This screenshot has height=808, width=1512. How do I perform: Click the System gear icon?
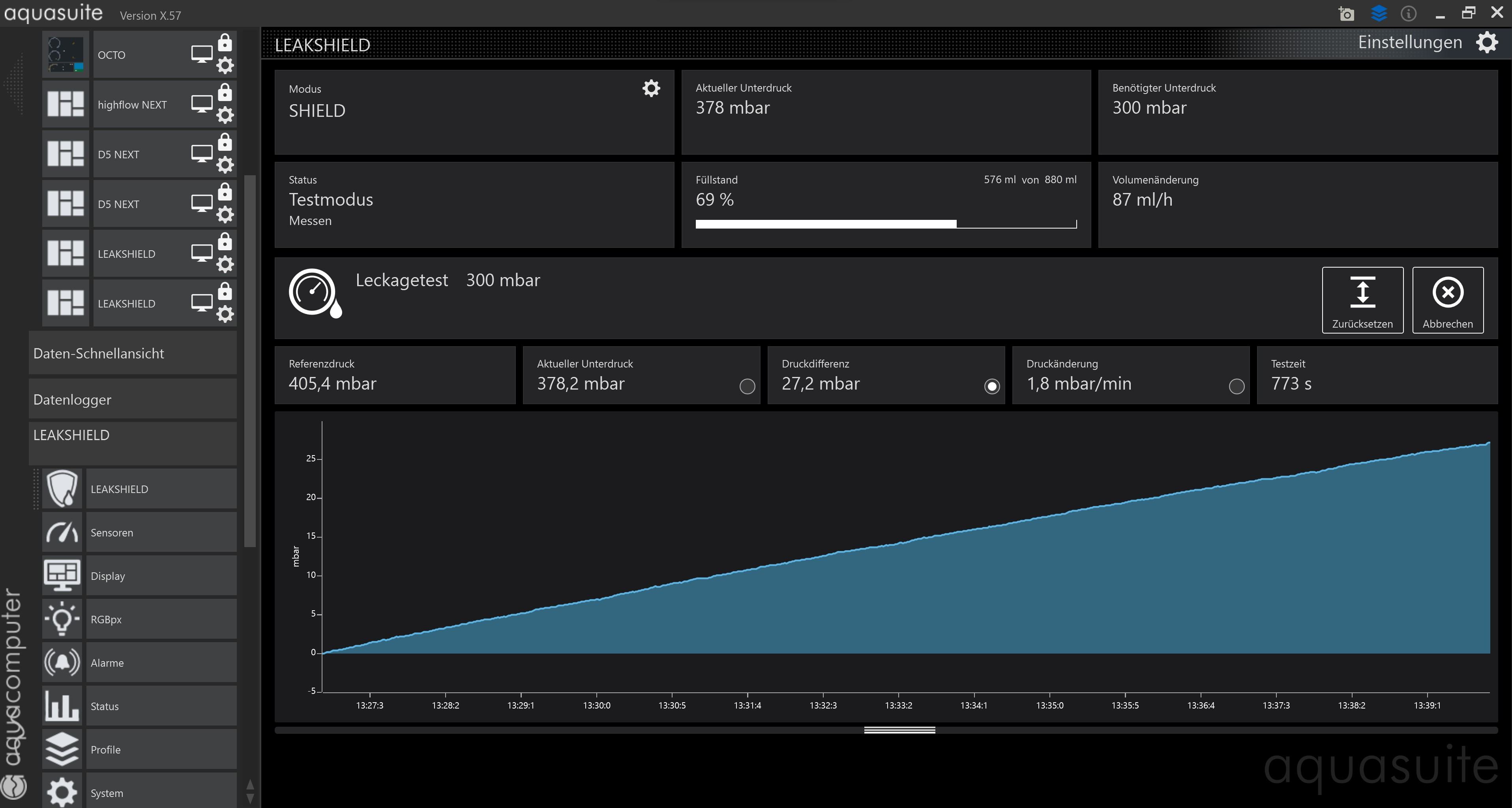pos(62,791)
